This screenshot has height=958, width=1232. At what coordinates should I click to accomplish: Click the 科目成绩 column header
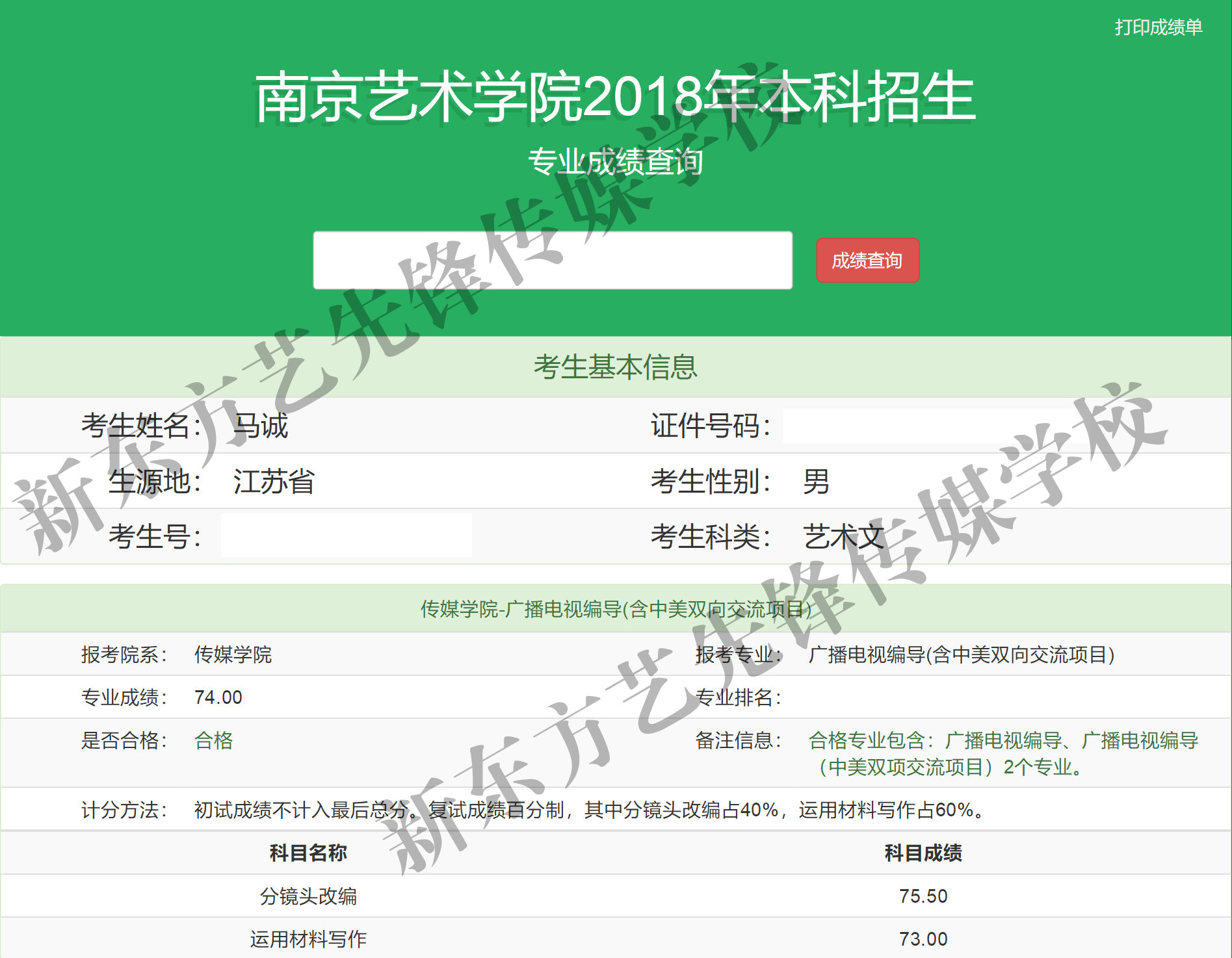click(x=923, y=853)
